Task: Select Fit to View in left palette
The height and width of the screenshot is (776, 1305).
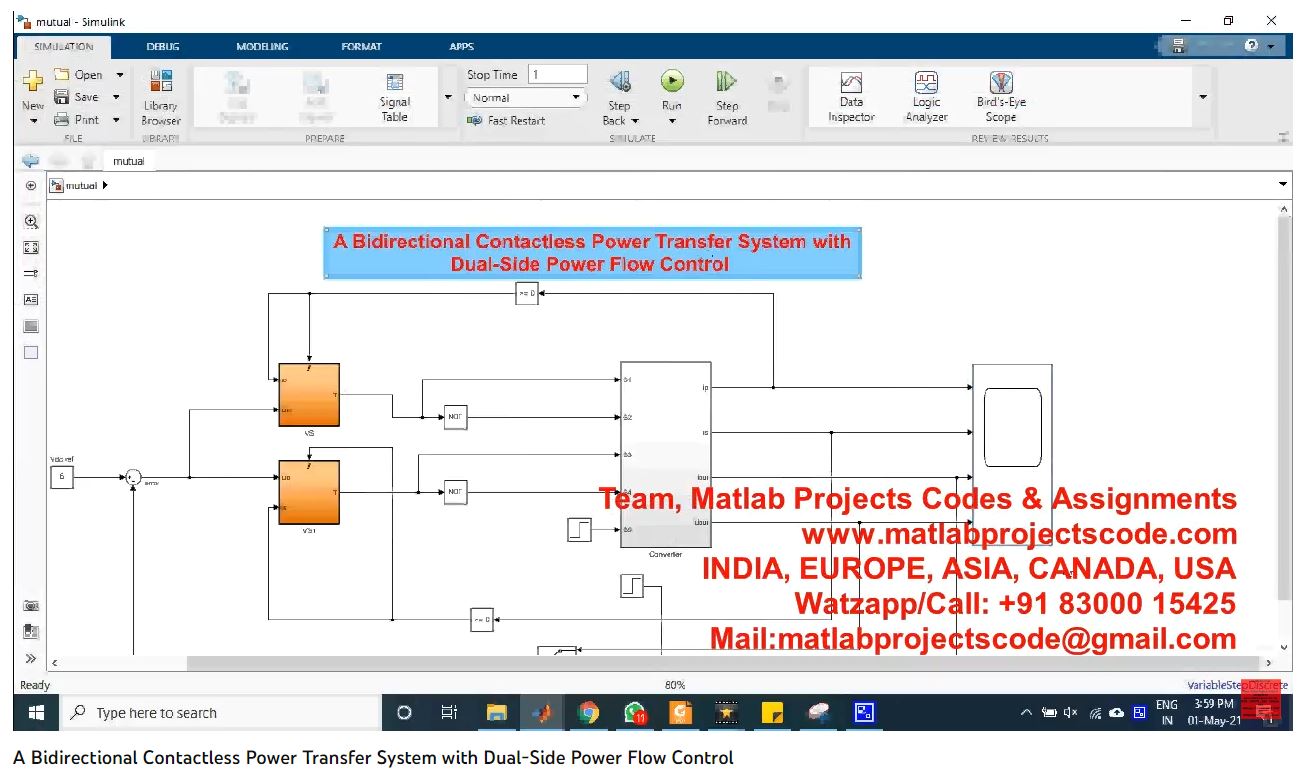Action: tap(31, 247)
